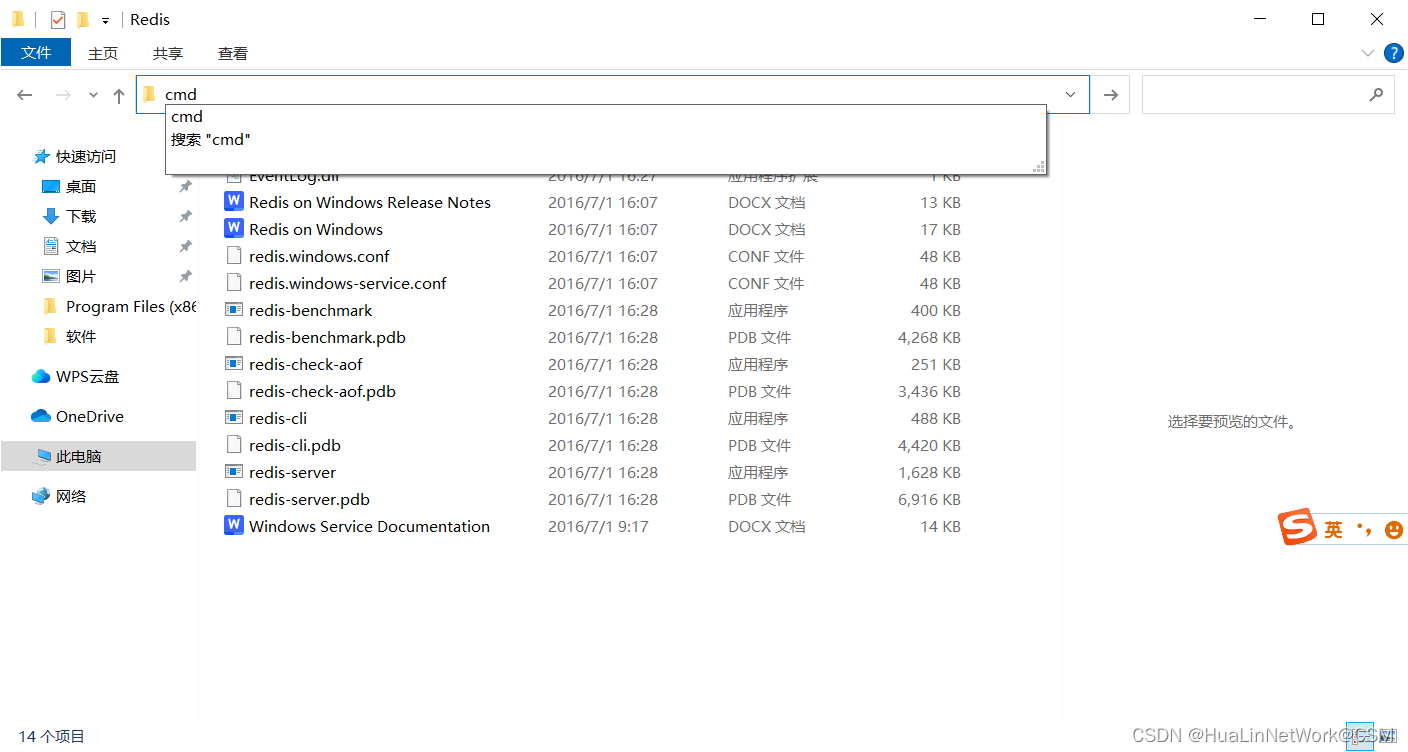
Task: Click the magnifier search icon
Action: tap(1376, 94)
